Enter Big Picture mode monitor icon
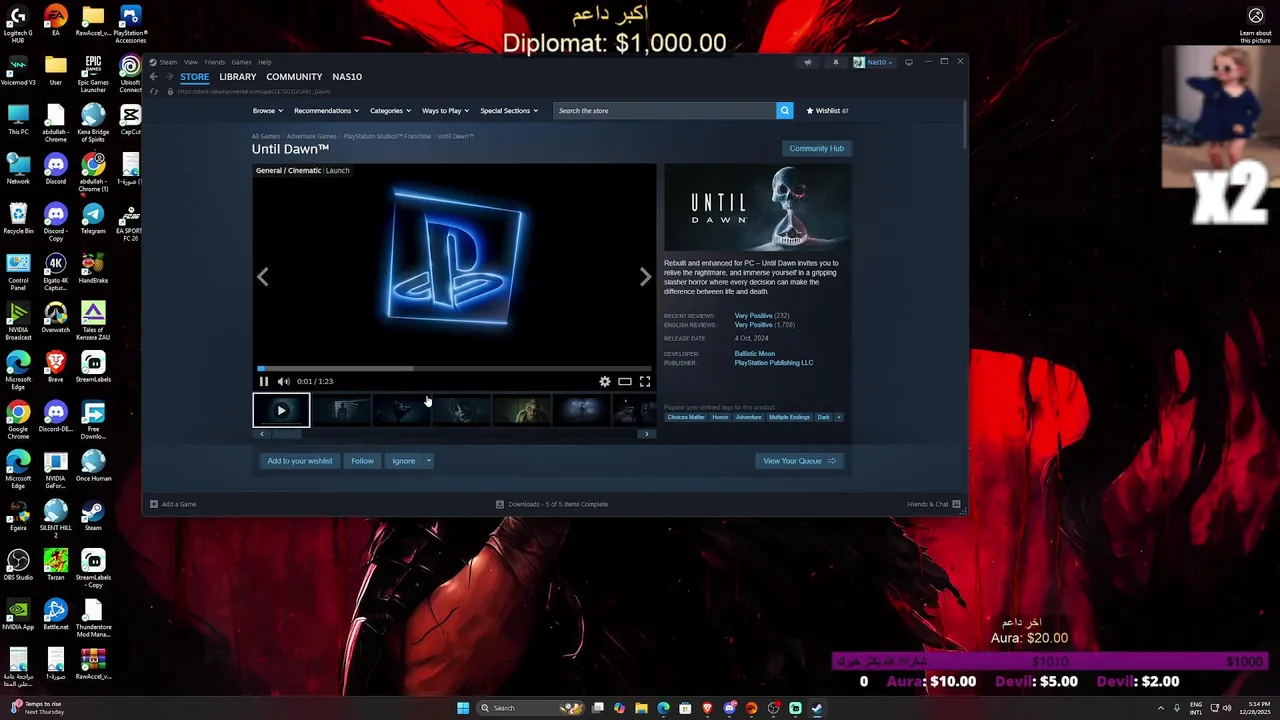The image size is (1280, 720). 908,62
